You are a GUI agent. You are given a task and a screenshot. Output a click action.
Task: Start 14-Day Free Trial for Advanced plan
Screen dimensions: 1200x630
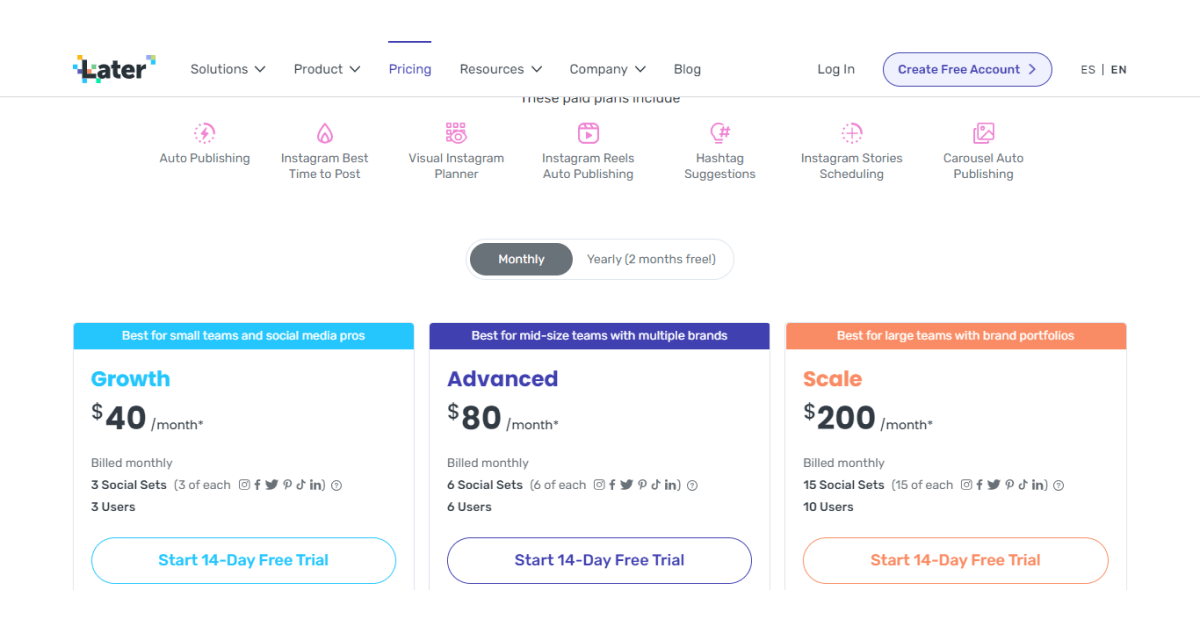coord(599,560)
